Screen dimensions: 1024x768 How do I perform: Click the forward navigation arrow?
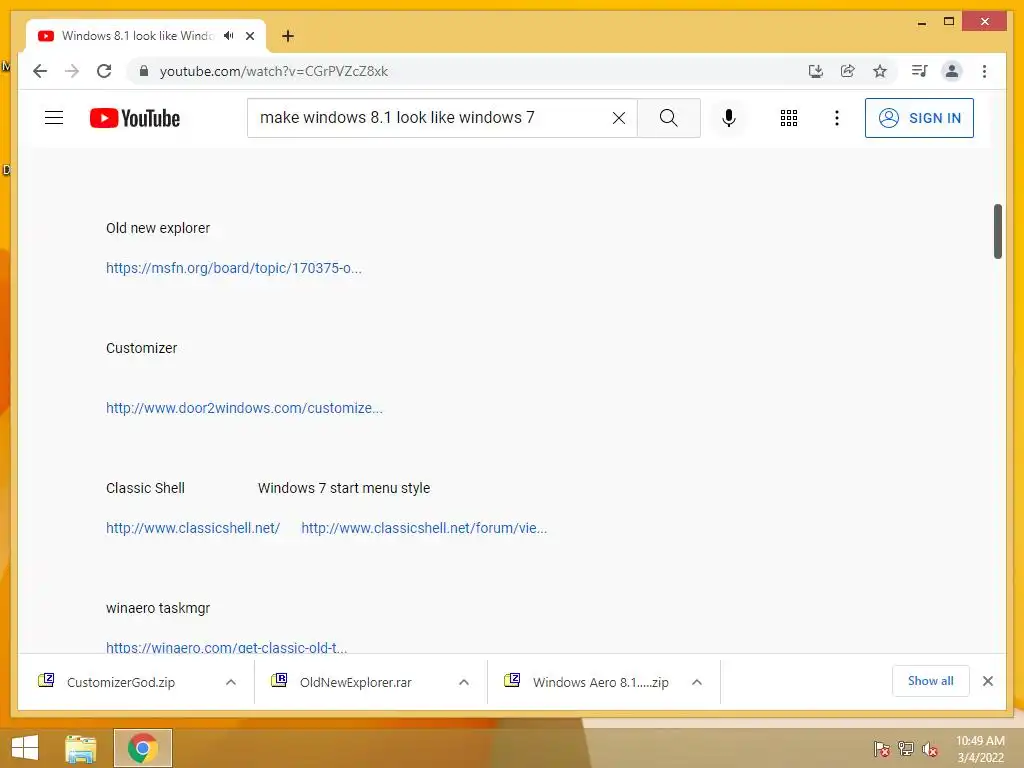pyautogui.click(x=72, y=71)
